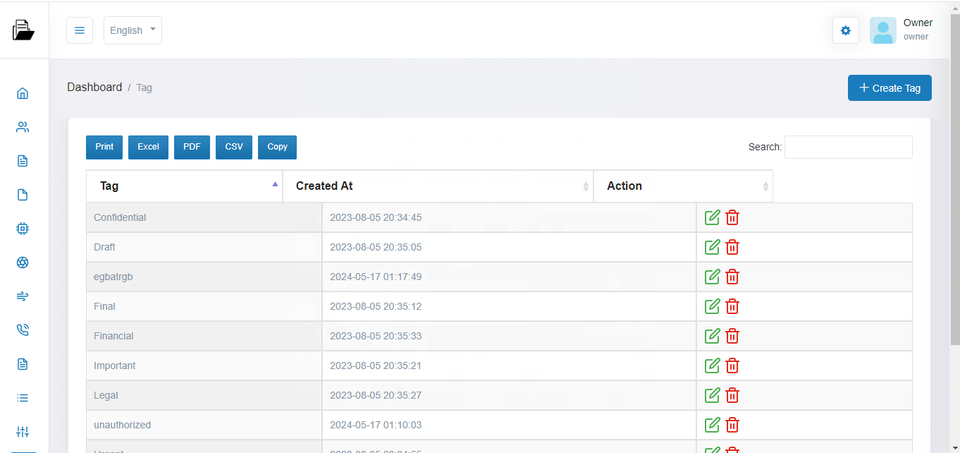
Task: Toggle the hamburger sidebar menu button
Action: pos(80,31)
